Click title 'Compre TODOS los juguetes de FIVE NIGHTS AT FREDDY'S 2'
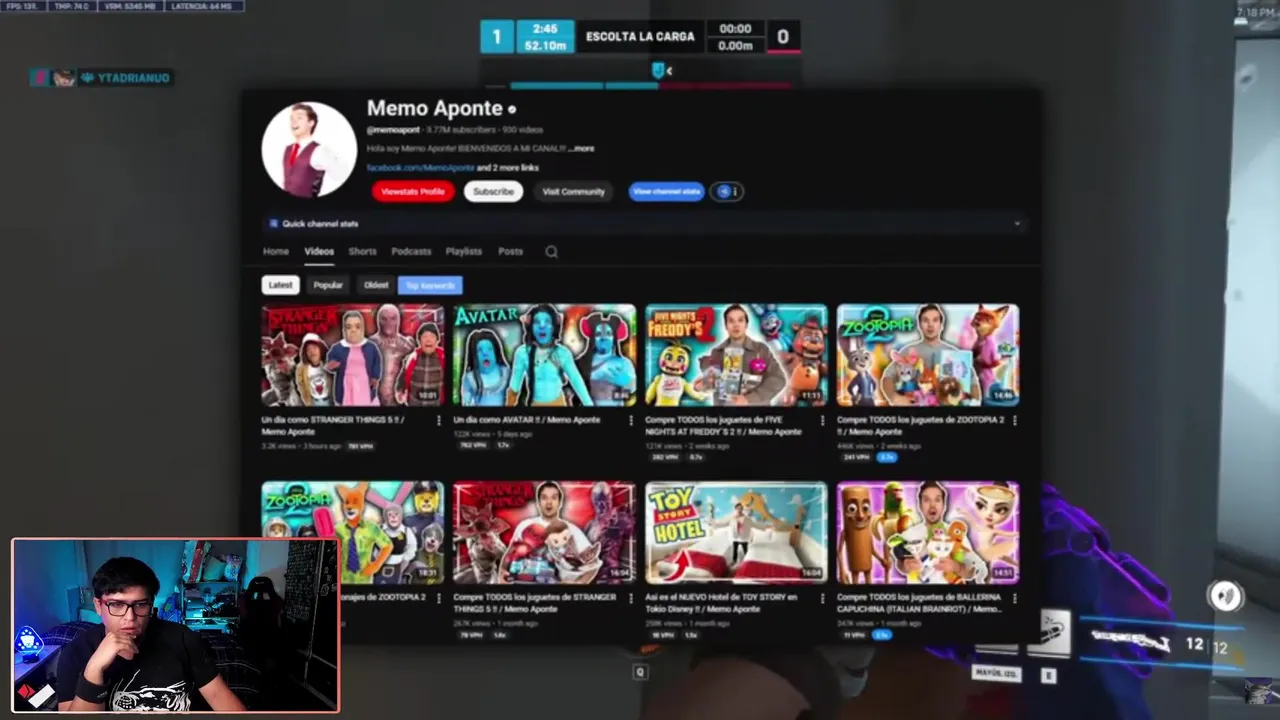This screenshot has height=720, width=1280. 725,426
